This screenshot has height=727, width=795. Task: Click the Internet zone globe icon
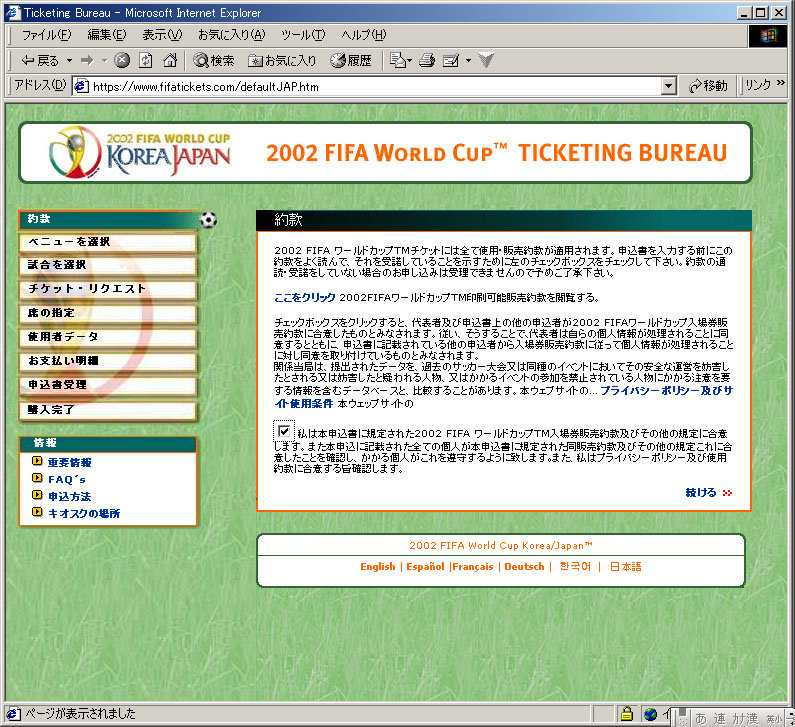tap(651, 714)
